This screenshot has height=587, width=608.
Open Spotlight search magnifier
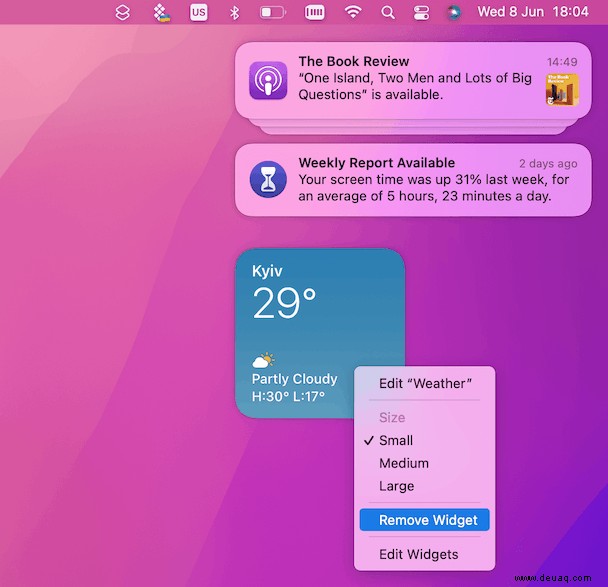[x=387, y=13]
